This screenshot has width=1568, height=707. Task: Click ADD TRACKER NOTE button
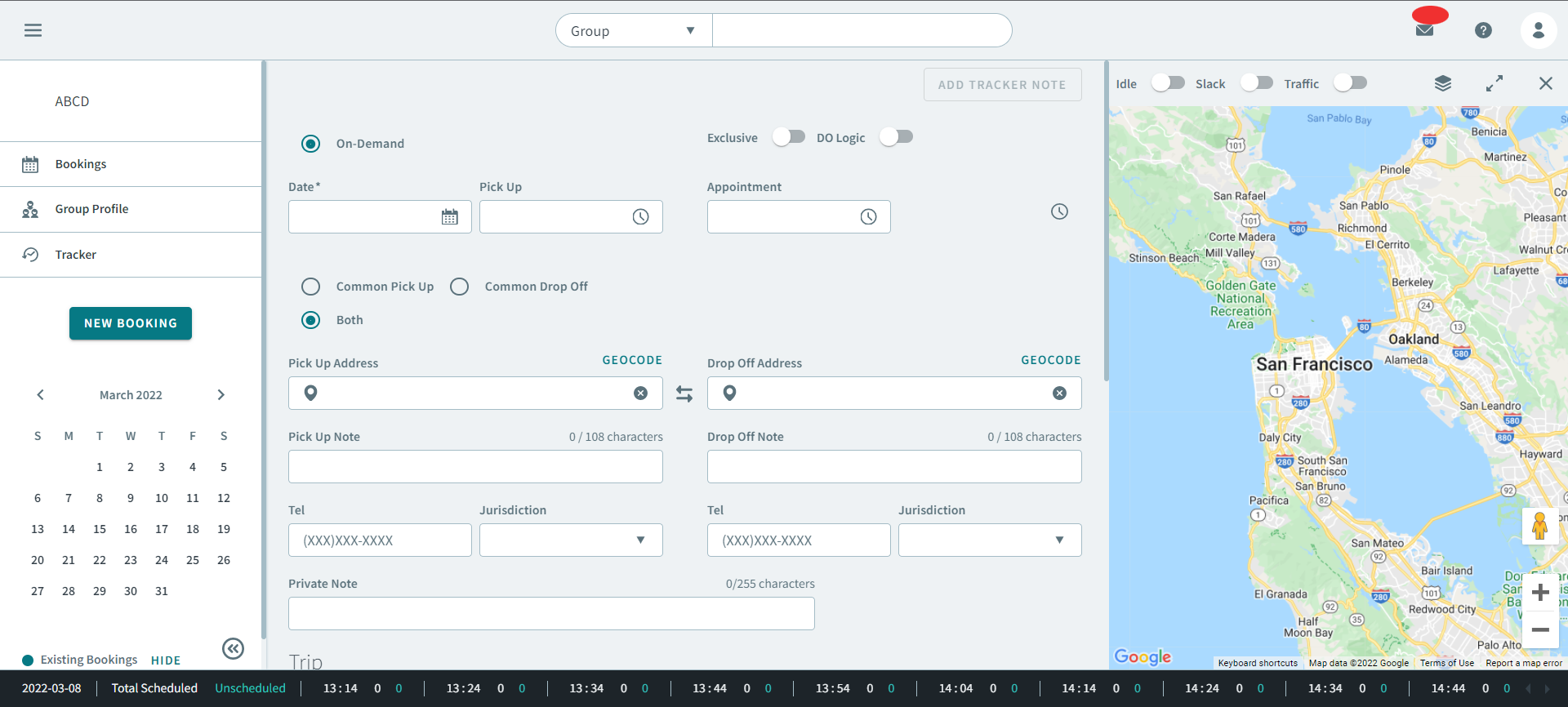coord(1002,85)
